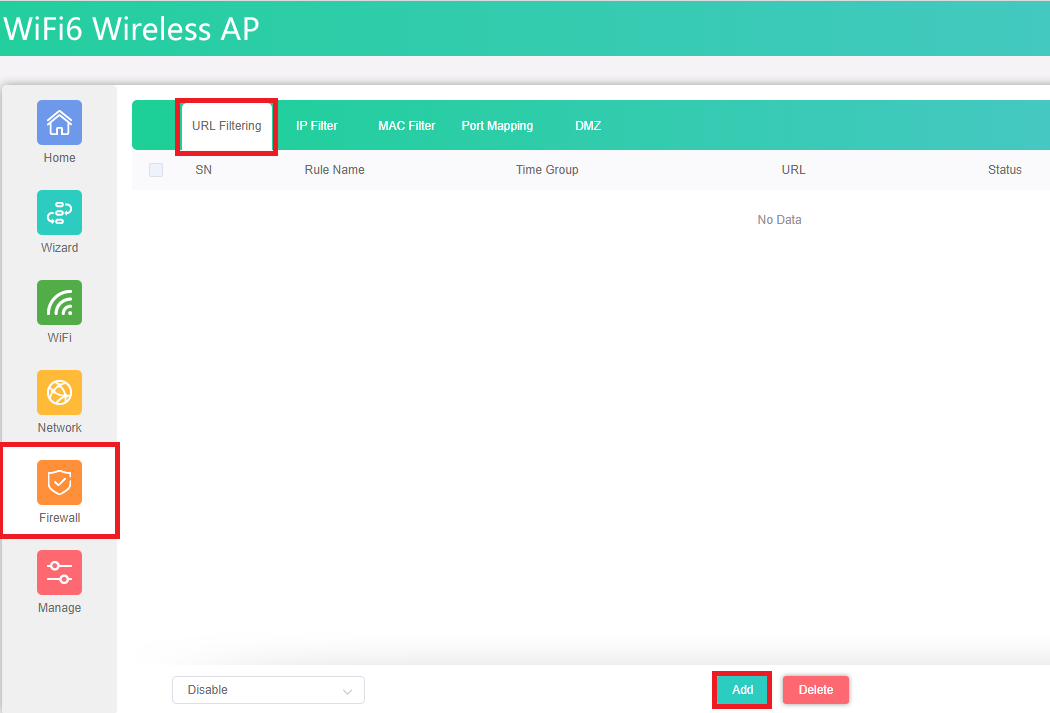The width and height of the screenshot is (1050, 713).
Task: Switch to the URL Filtering tab
Action: [227, 126]
